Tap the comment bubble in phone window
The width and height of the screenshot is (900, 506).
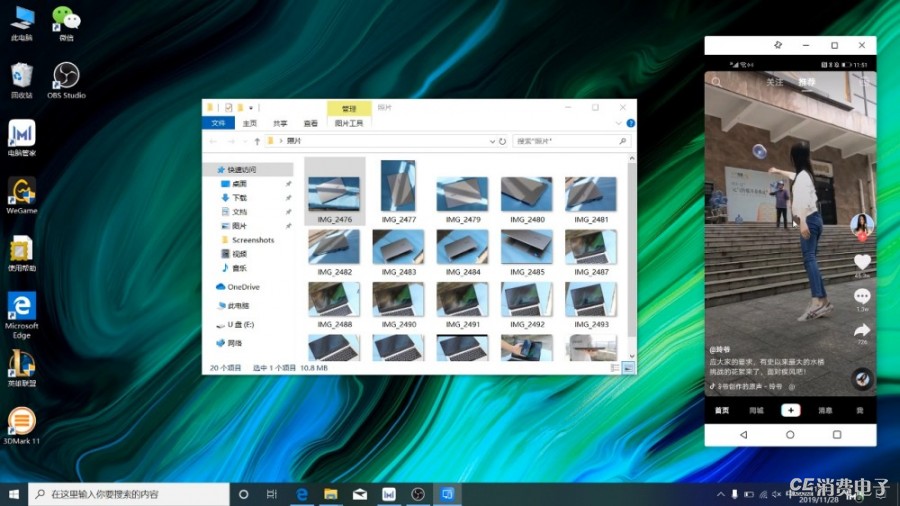[x=862, y=296]
